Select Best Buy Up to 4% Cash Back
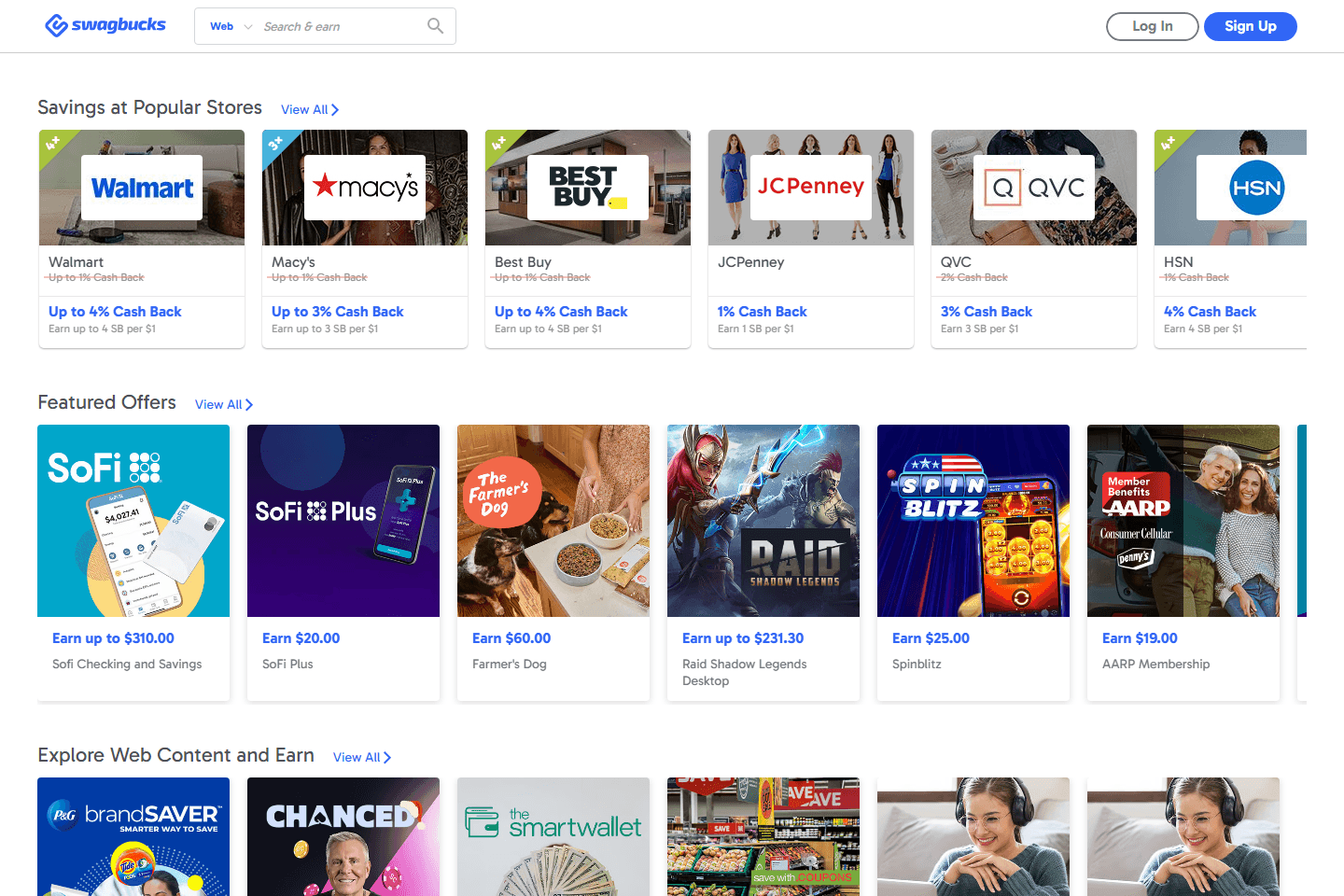Viewport: 1344px width, 896px height. tap(561, 312)
